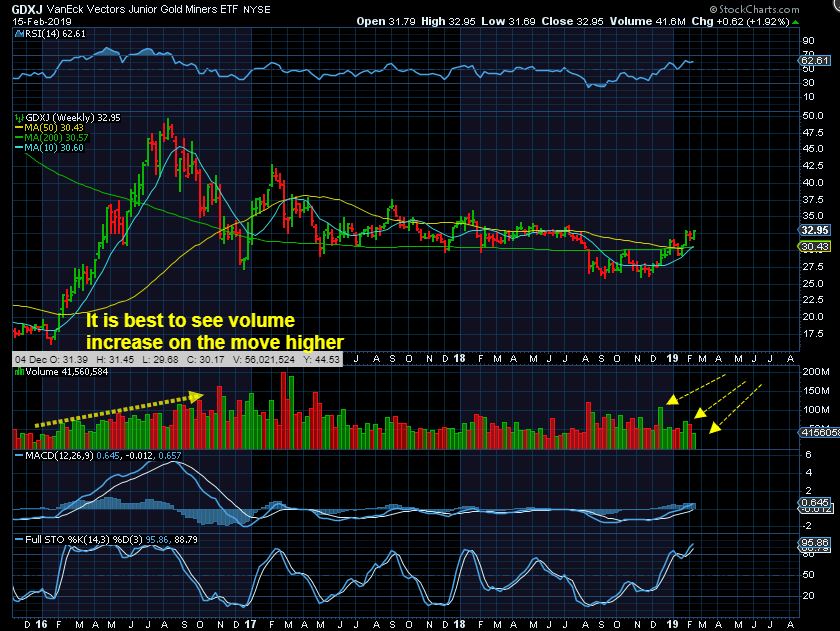Click the 0.645 MACD value tag on right axis
Viewport: 840px width, 631px height.
click(815, 502)
